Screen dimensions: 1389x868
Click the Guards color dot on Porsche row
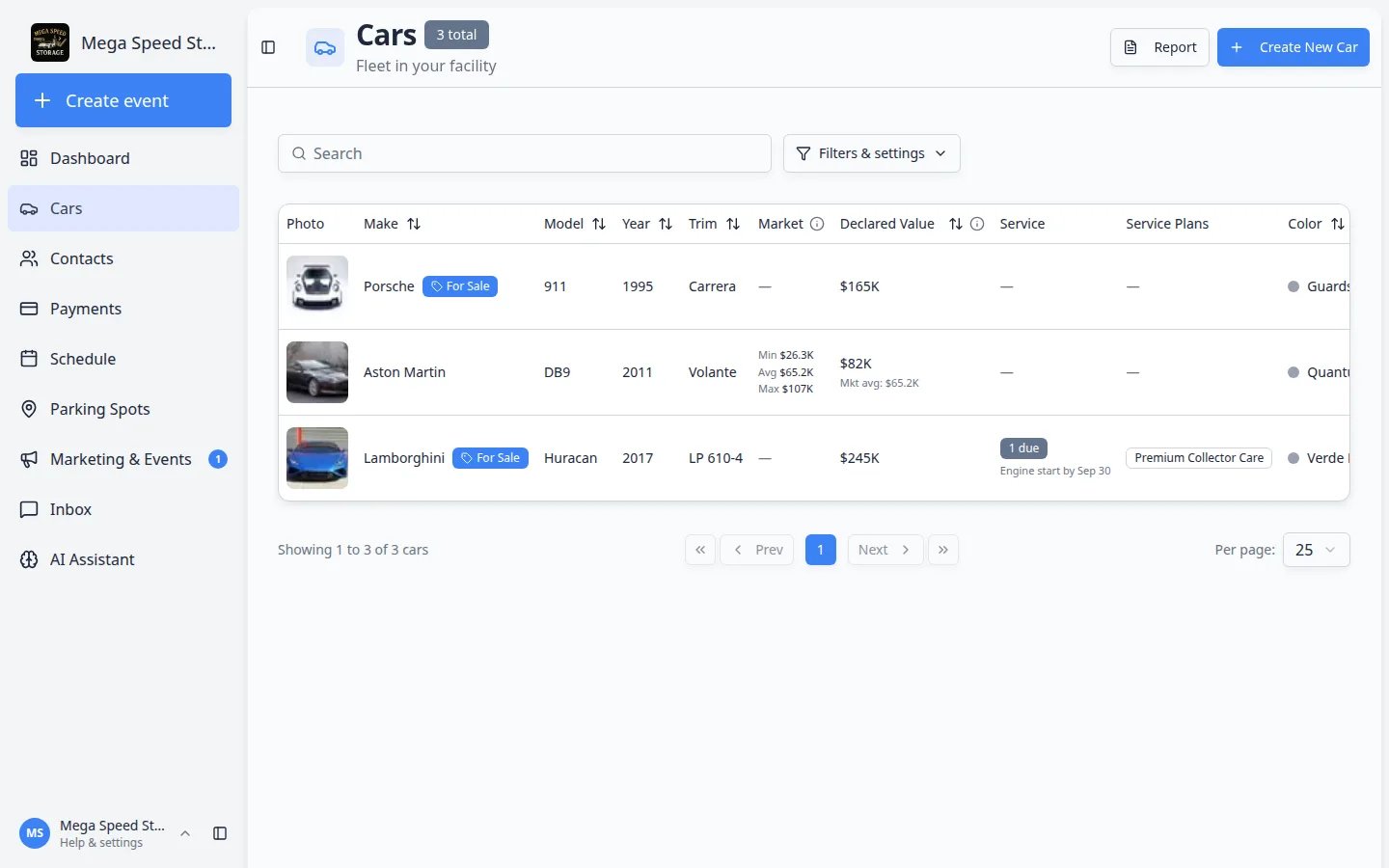coord(1294,286)
